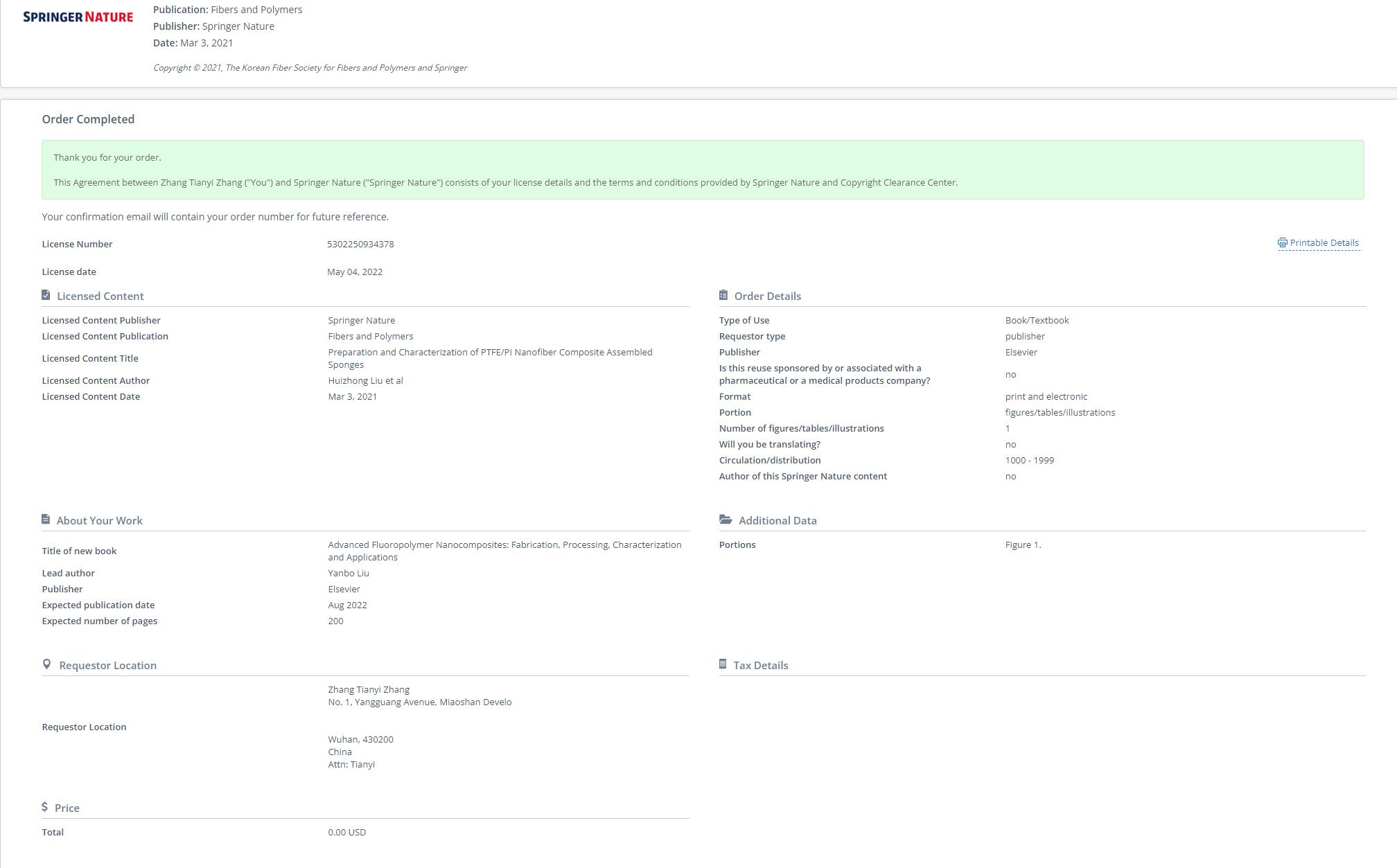Click the printer icon beside Printable Details
Screen dimensions: 1397x868
[1282, 243]
